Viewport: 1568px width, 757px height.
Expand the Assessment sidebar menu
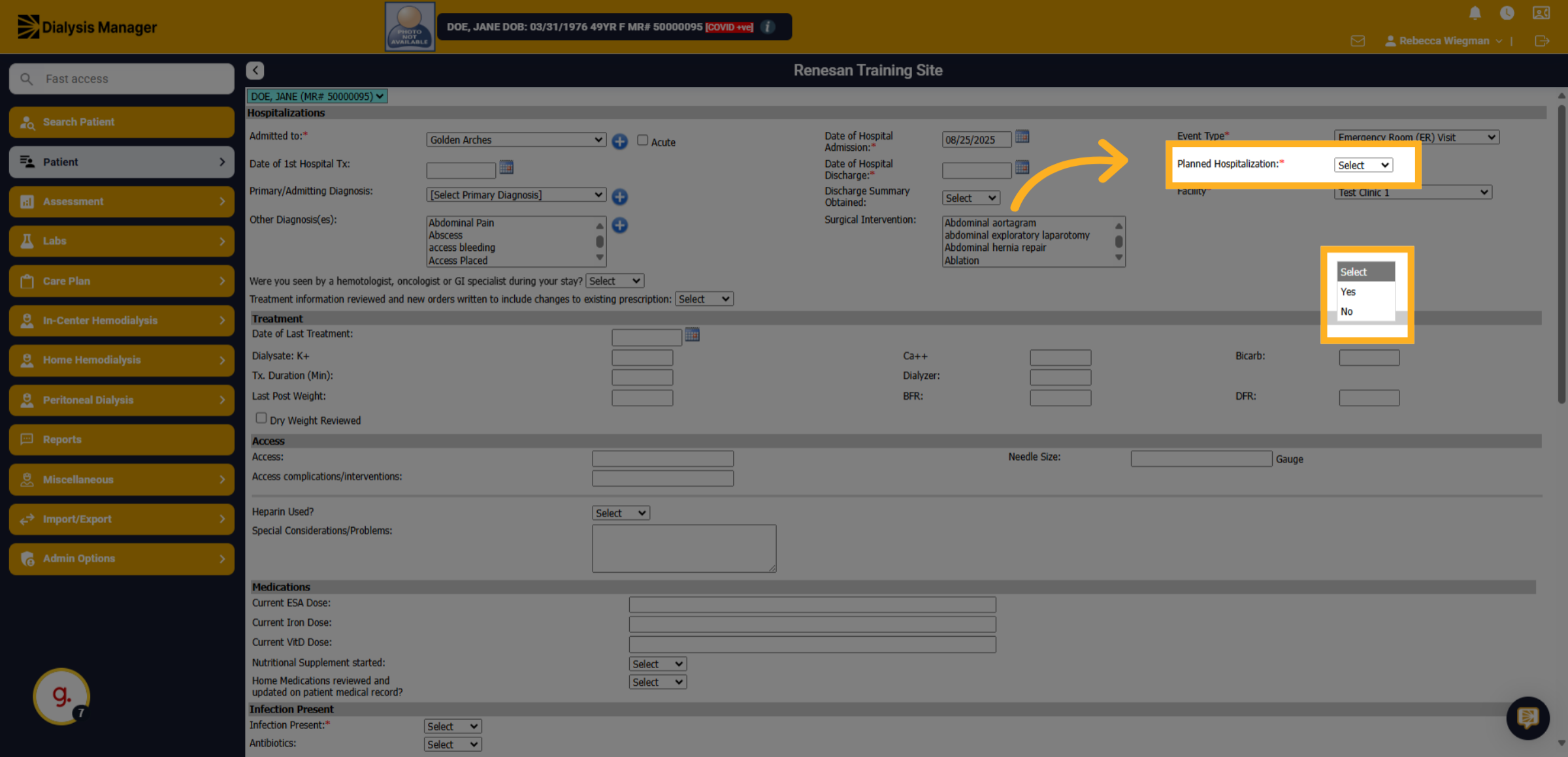click(x=122, y=202)
